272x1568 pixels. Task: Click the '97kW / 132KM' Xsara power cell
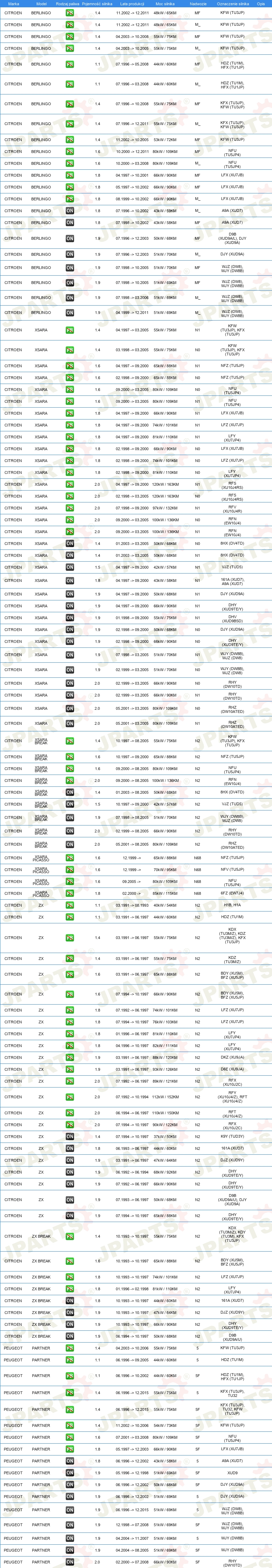[x=165, y=508]
